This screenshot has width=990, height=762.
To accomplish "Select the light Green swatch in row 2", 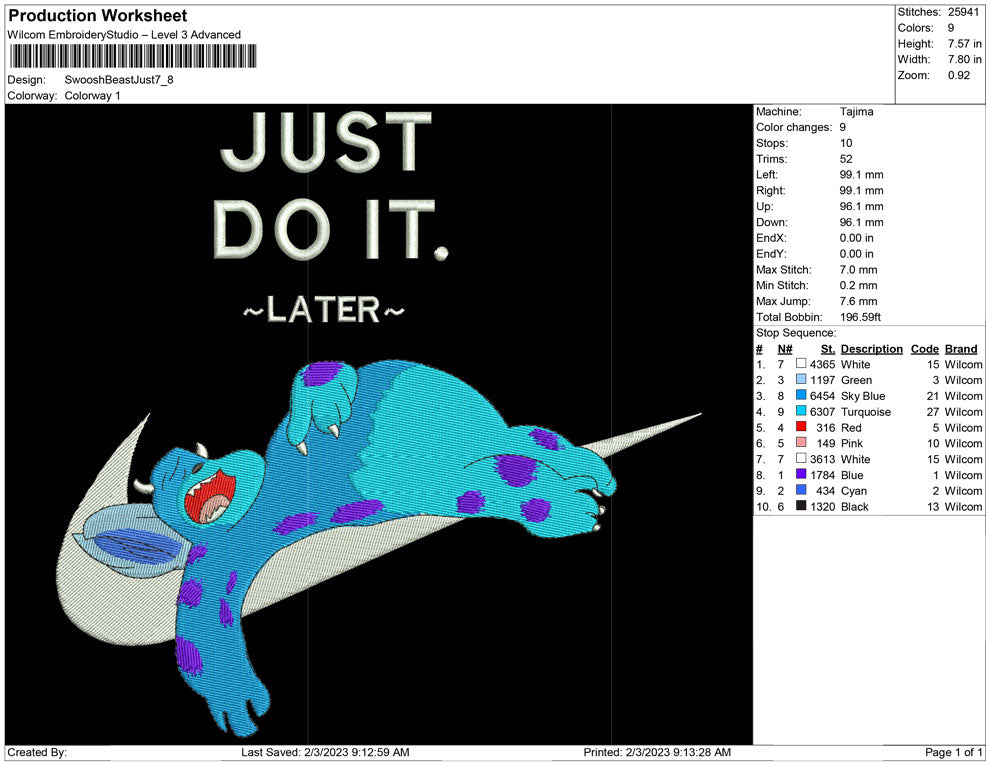I will click(801, 380).
